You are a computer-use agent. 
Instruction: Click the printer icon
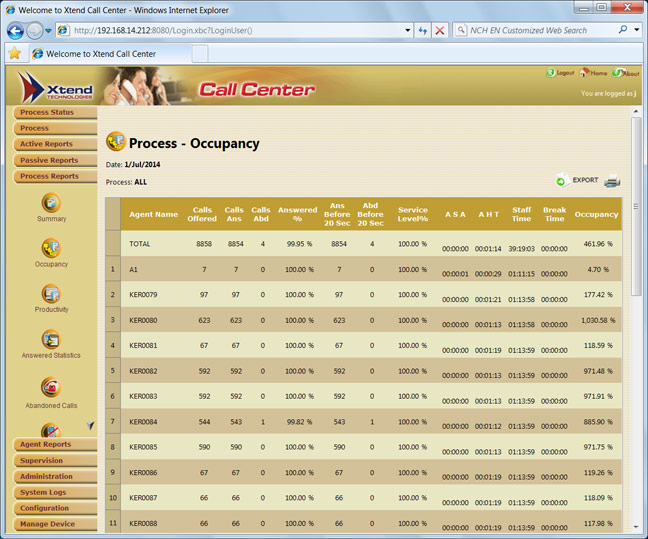[x=612, y=181]
